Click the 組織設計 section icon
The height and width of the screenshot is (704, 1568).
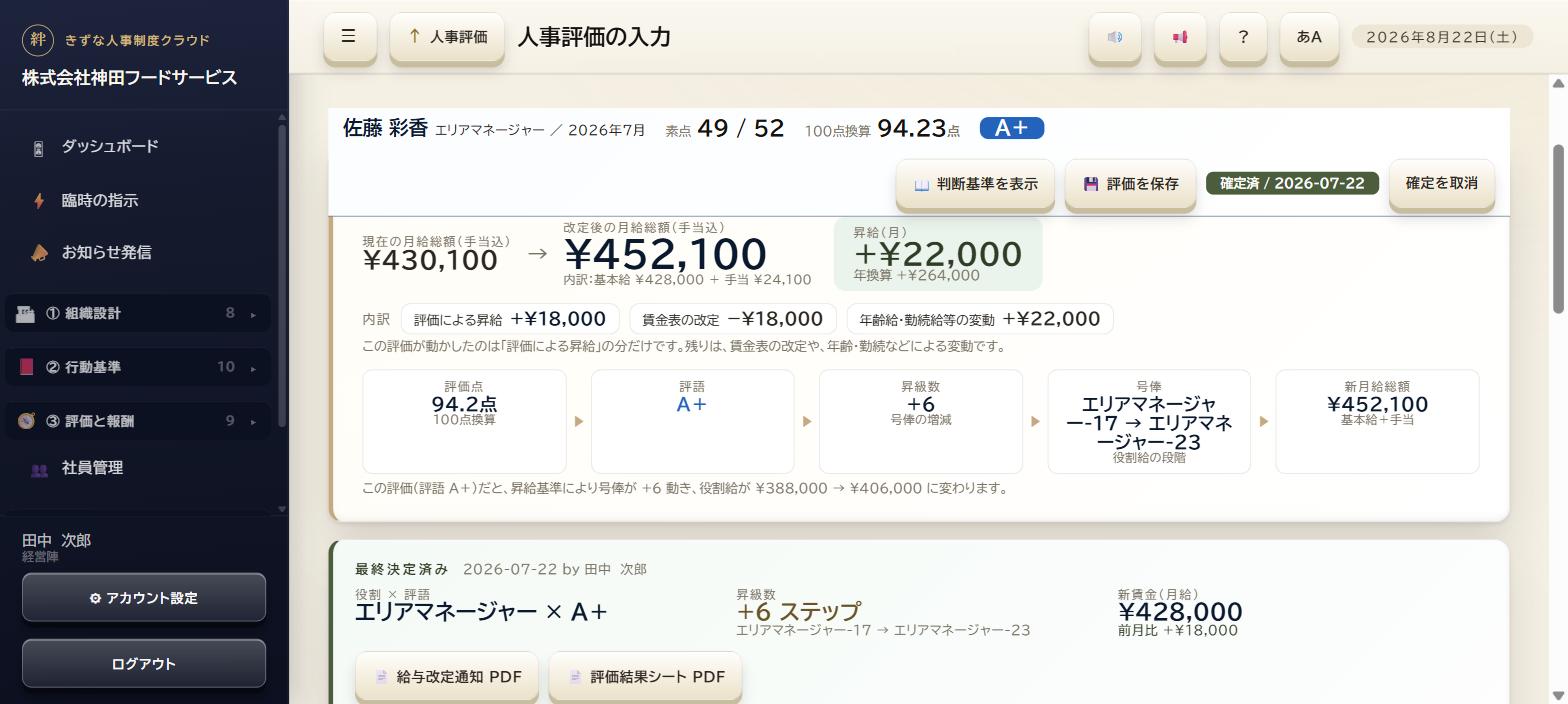point(26,314)
